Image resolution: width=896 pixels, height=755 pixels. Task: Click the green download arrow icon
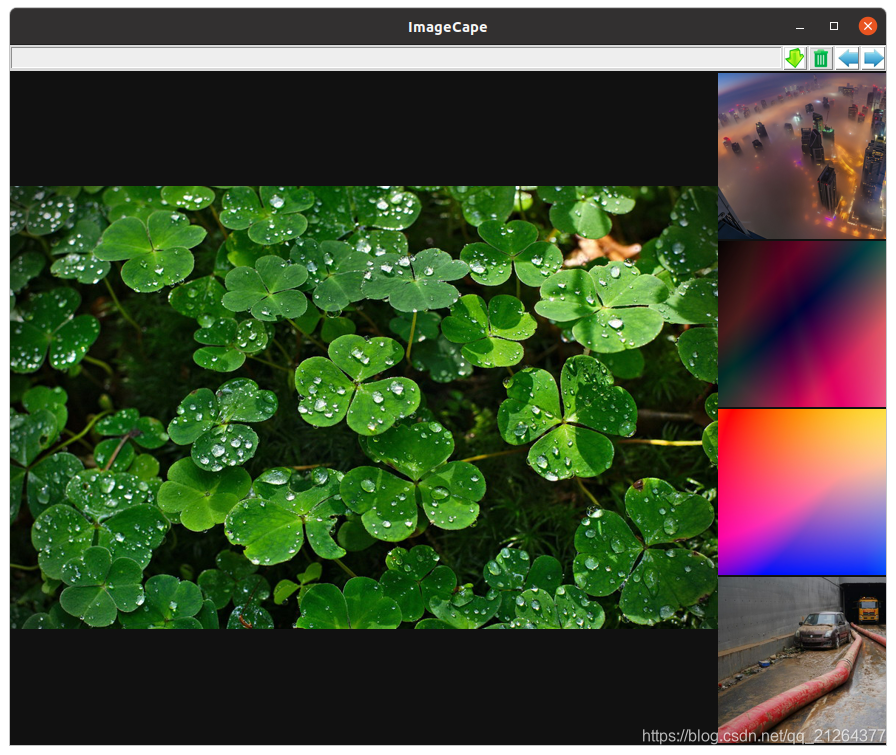[794, 58]
